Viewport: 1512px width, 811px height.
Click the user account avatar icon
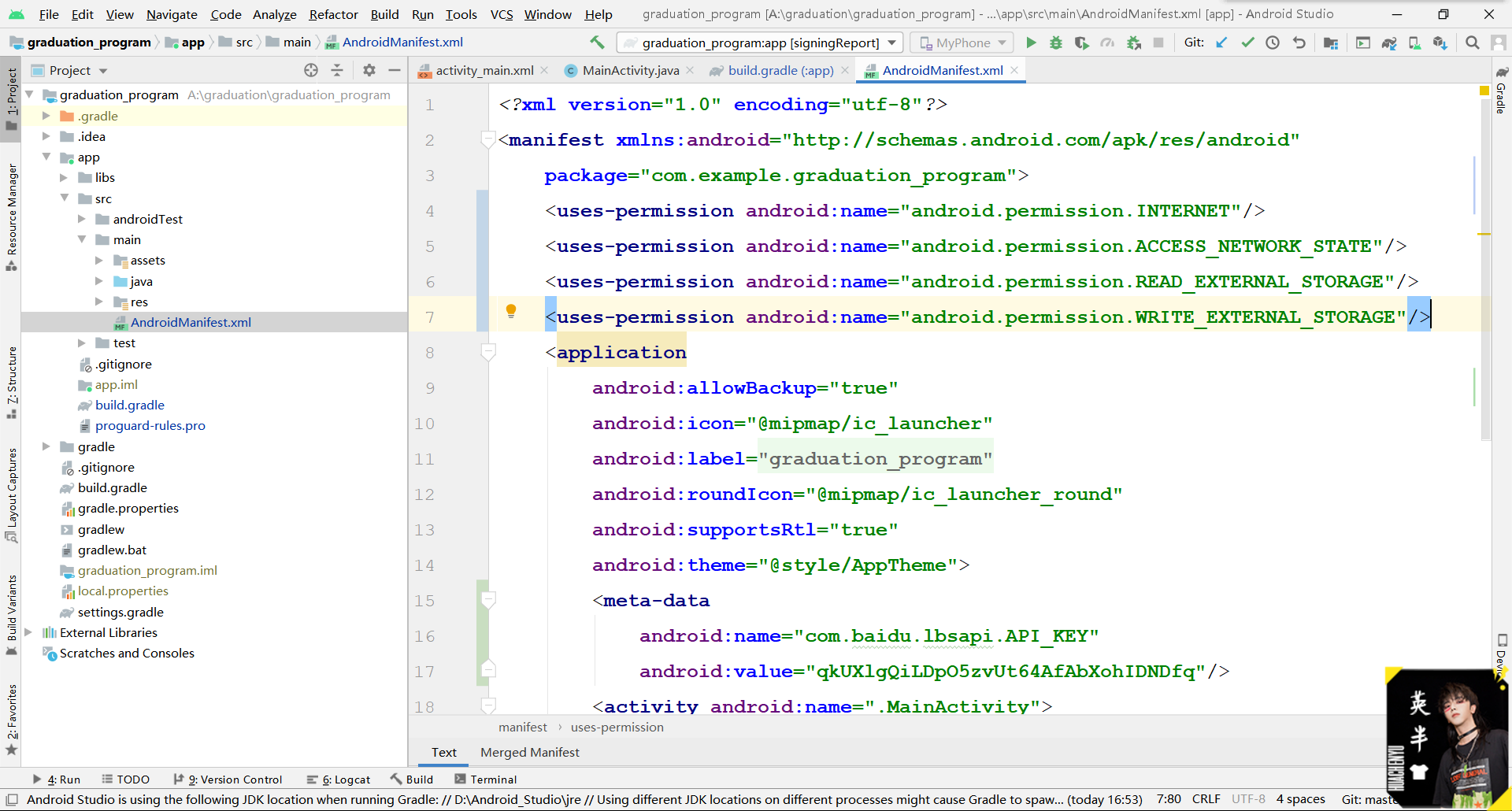[x=1498, y=43]
